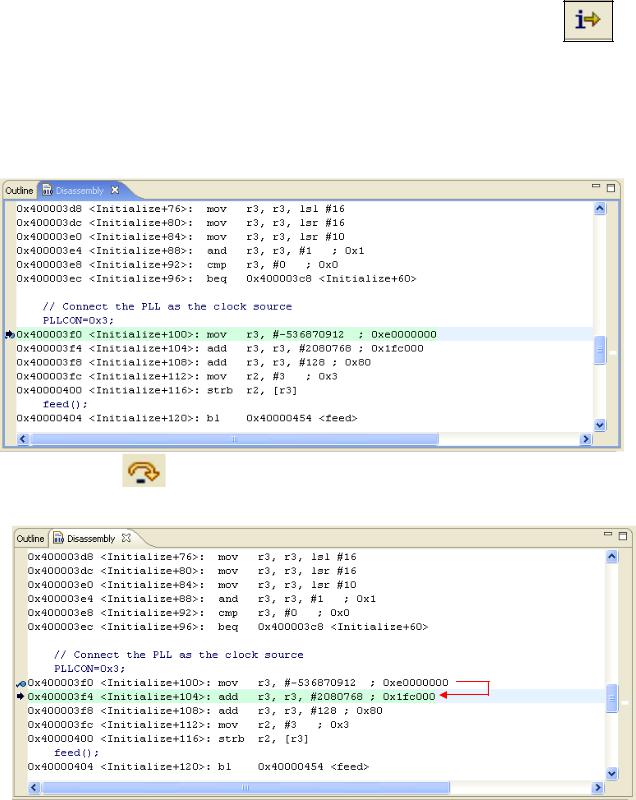Screen dimensions: 636x800
Task: Click left scroll arrow in upper panel
Action: (23, 439)
